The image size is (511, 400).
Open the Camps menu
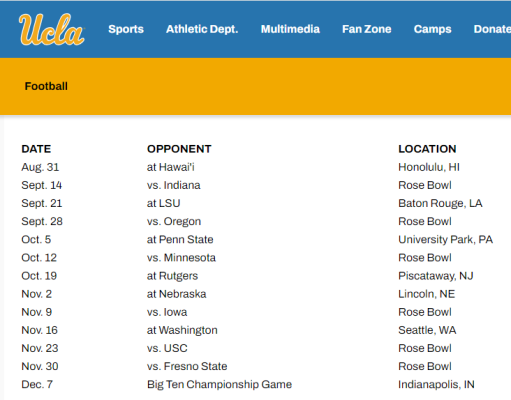tap(433, 29)
